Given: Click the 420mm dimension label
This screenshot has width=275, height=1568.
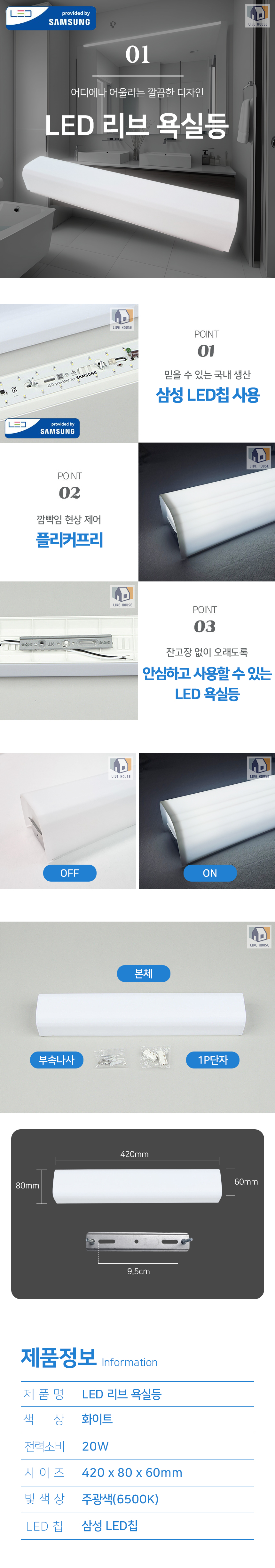Looking at the screenshot, I should pyautogui.click(x=134, y=1154).
